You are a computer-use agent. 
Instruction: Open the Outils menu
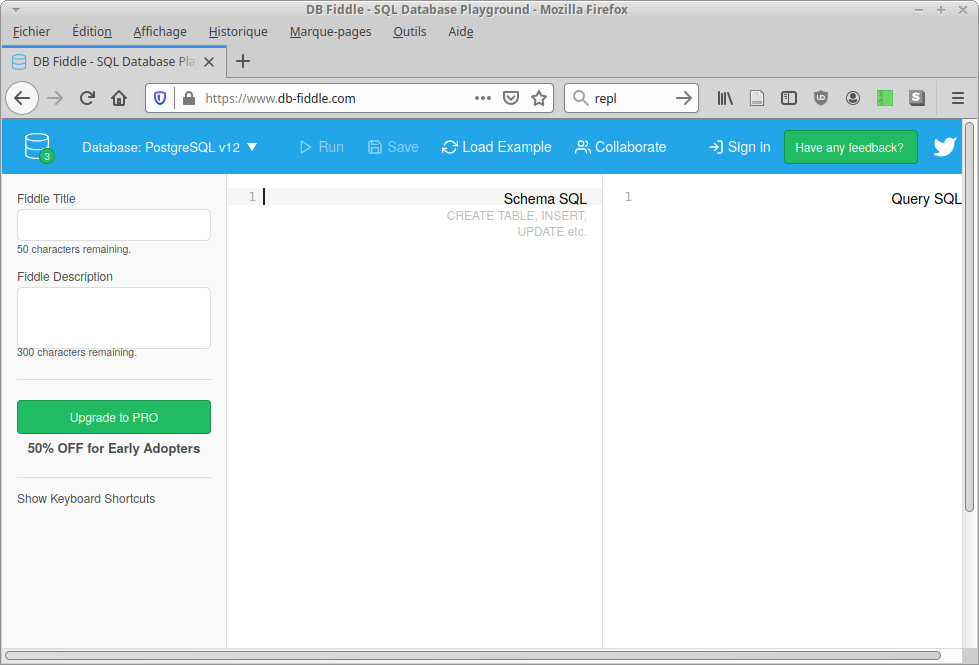[x=410, y=32]
